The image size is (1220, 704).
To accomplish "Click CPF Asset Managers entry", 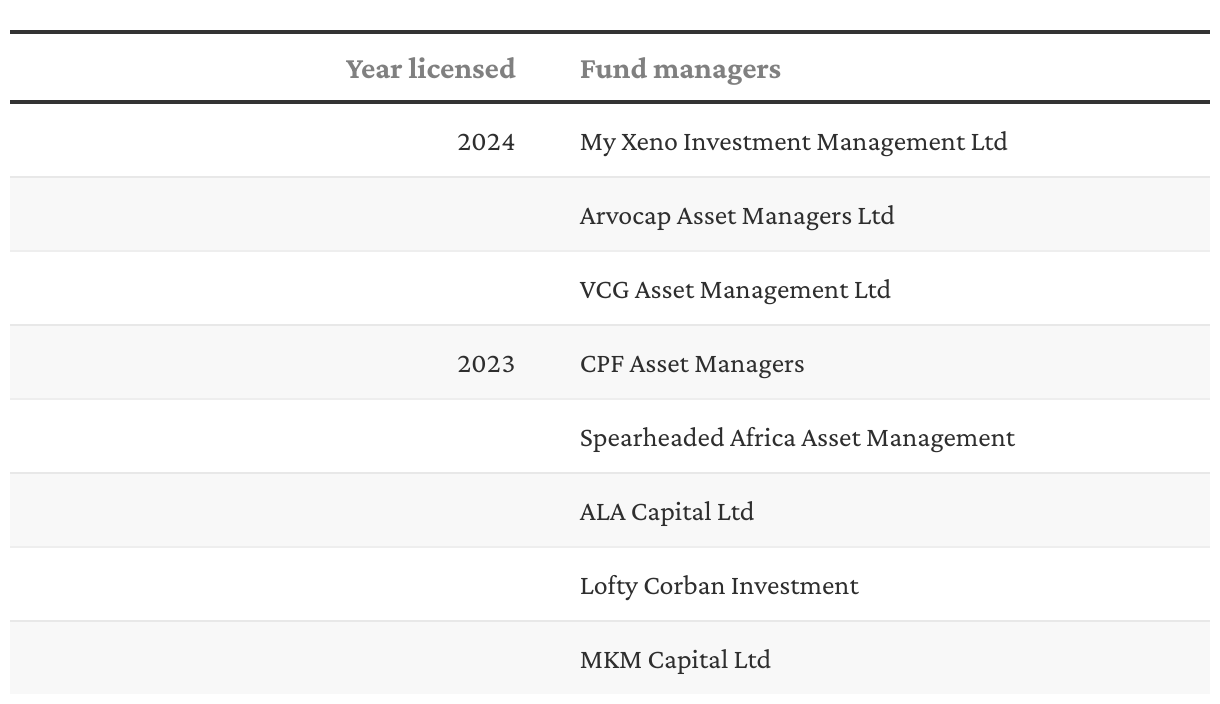I will [x=692, y=364].
